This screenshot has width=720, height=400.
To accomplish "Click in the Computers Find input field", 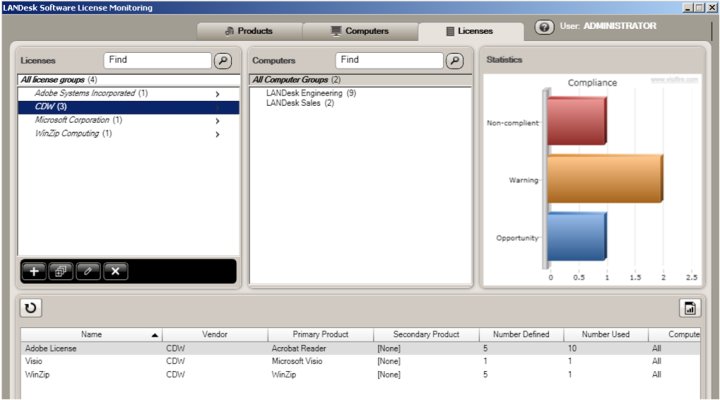I will coord(389,61).
